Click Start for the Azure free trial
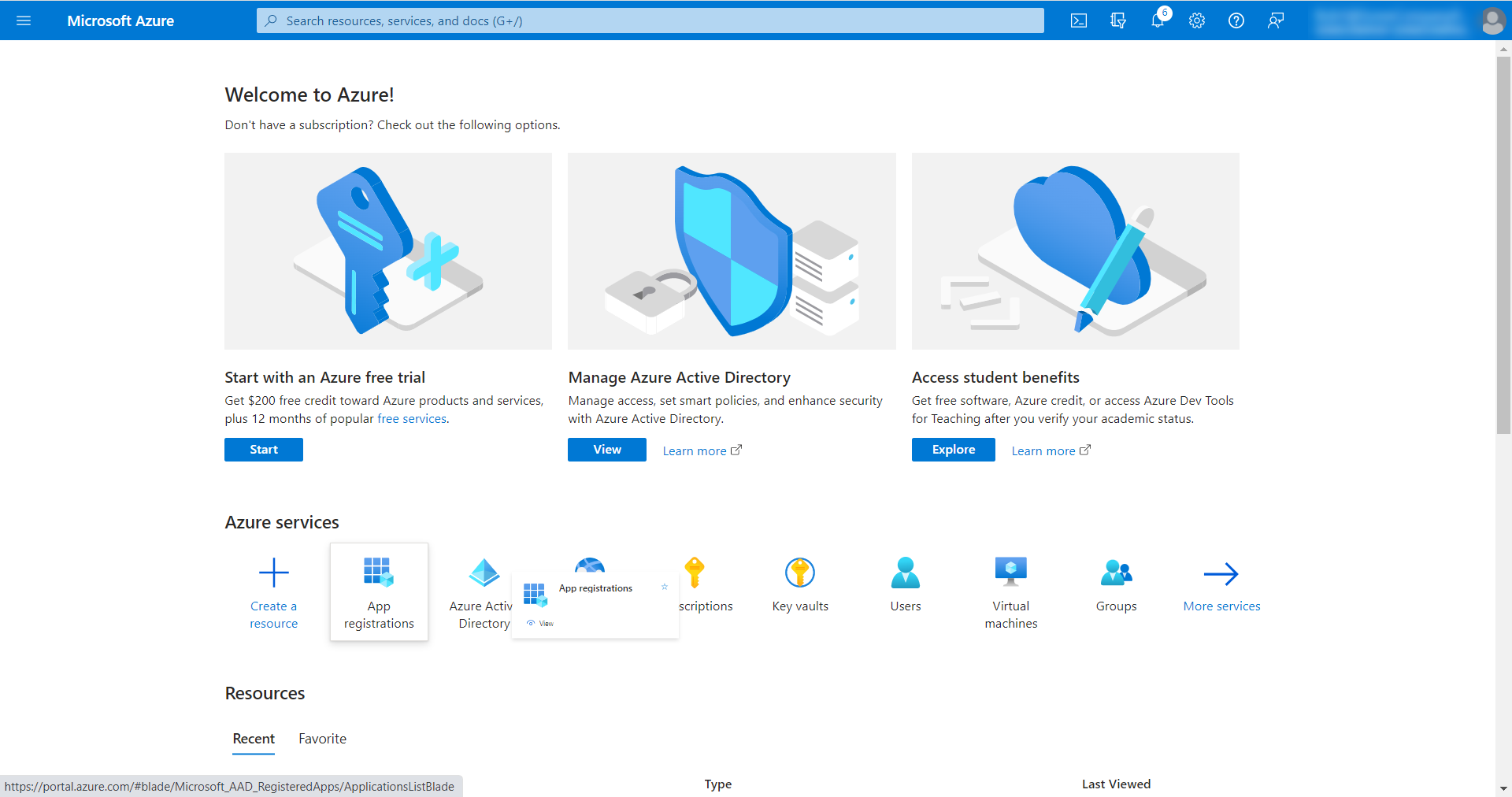Viewport: 1512px width, 797px height. pyautogui.click(x=264, y=450)
